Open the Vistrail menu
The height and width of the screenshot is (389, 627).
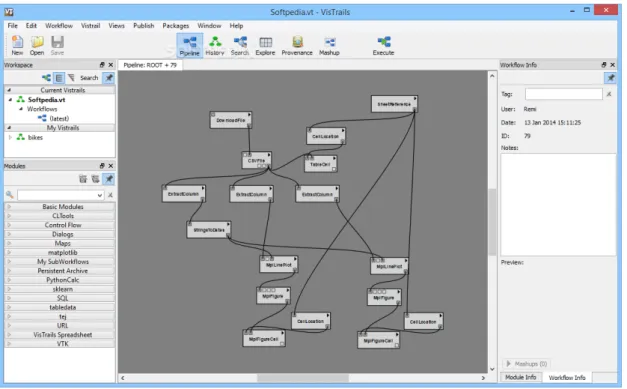90,26
